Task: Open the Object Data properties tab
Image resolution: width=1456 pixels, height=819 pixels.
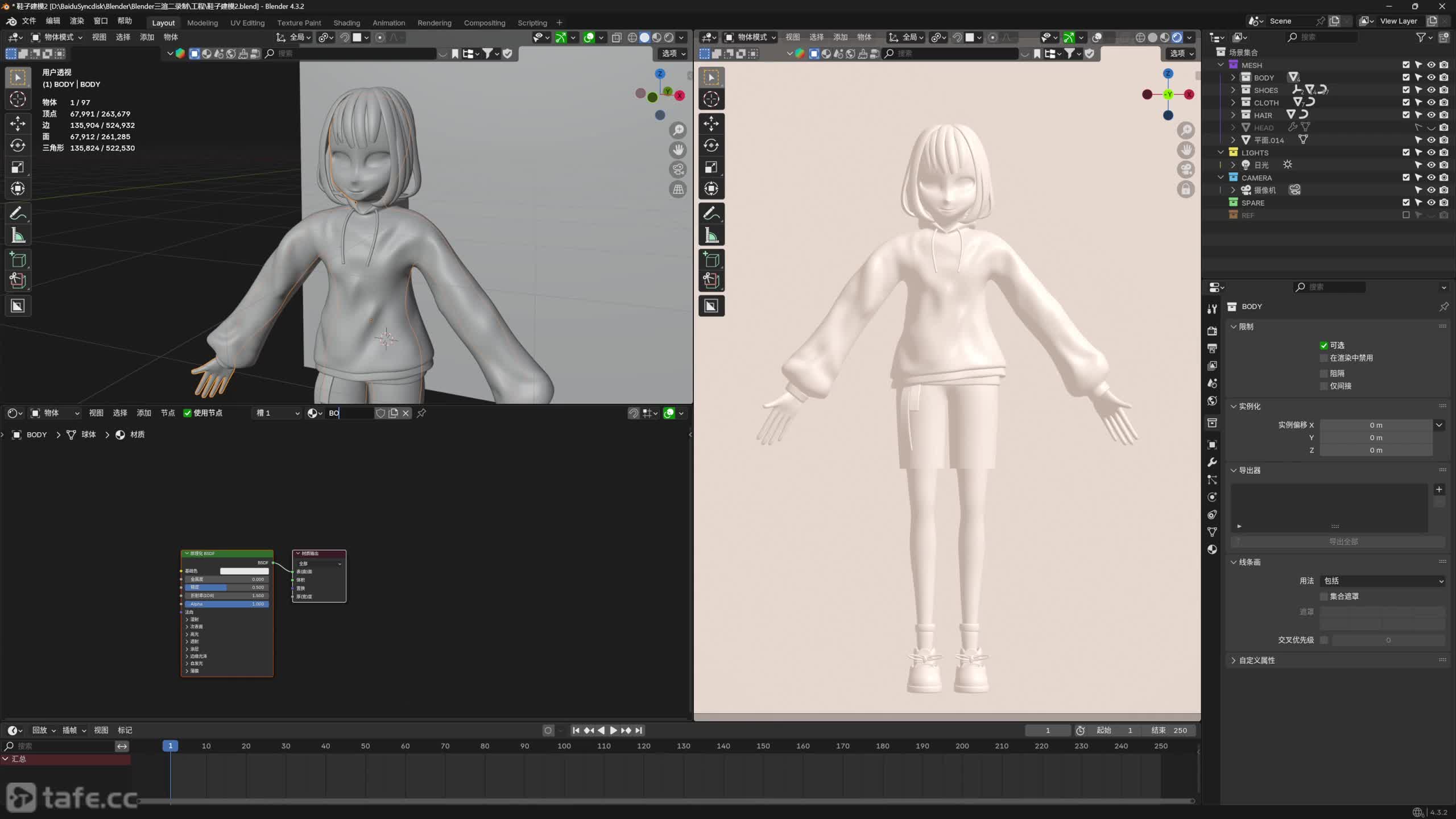Action: (x=1212, y=532)
